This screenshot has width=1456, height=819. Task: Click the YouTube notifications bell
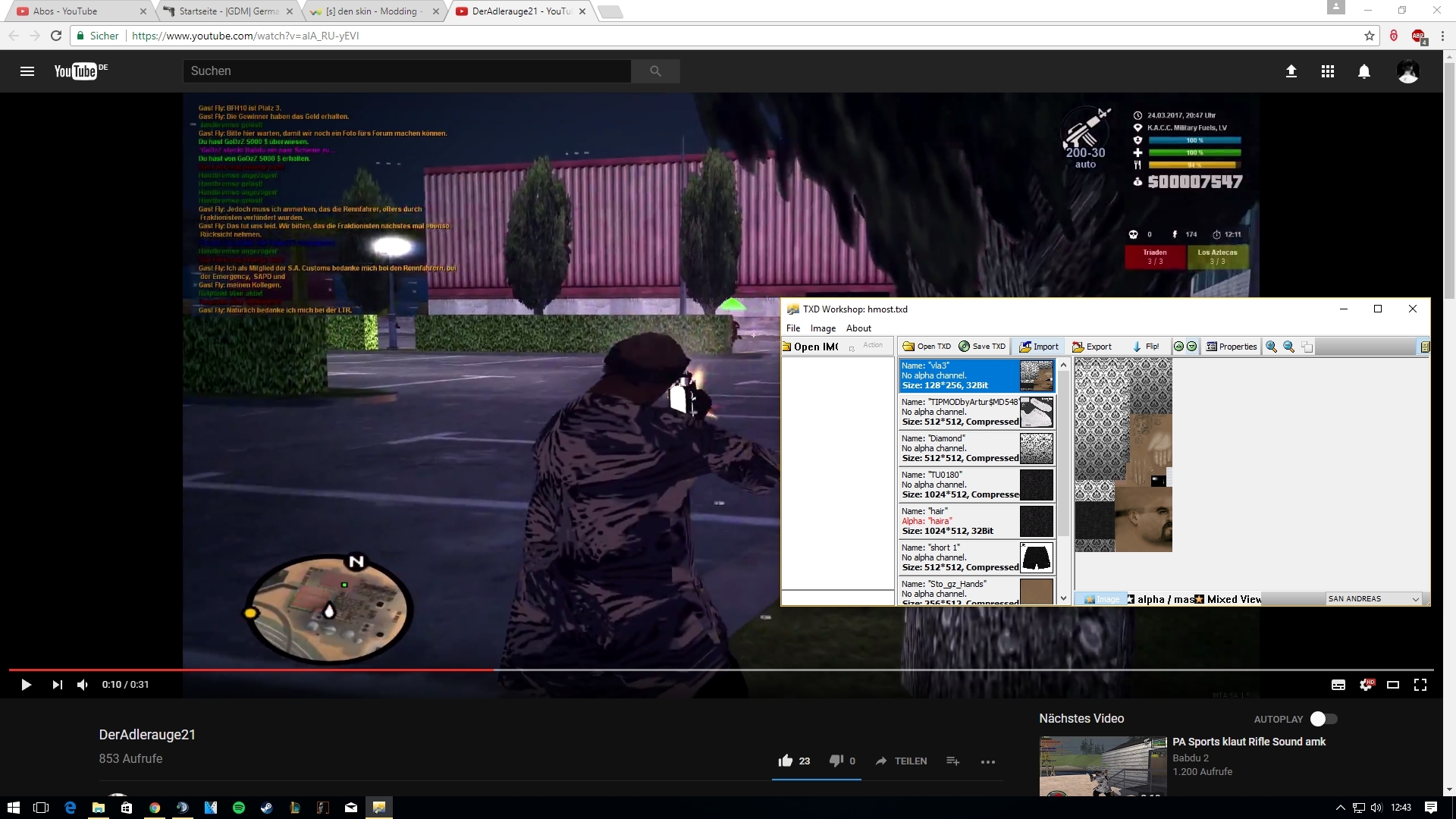tap(1363, 71)
